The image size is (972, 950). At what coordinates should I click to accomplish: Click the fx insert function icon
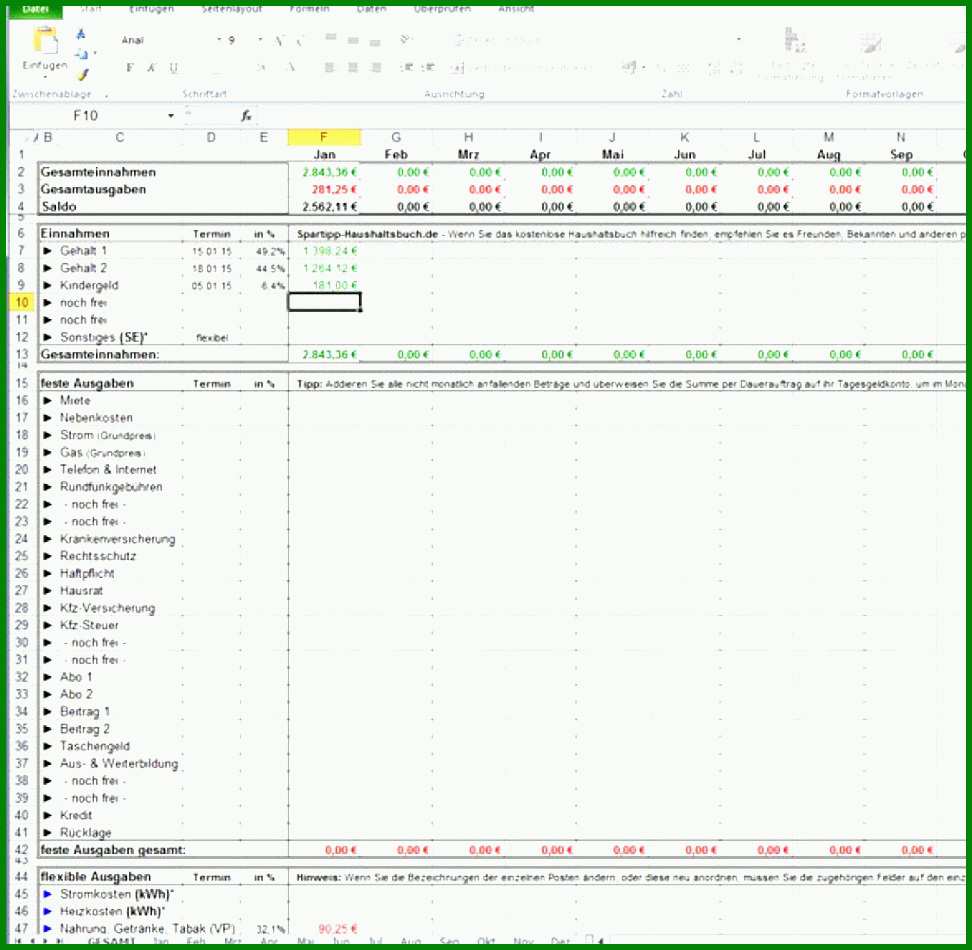[246, 115]
